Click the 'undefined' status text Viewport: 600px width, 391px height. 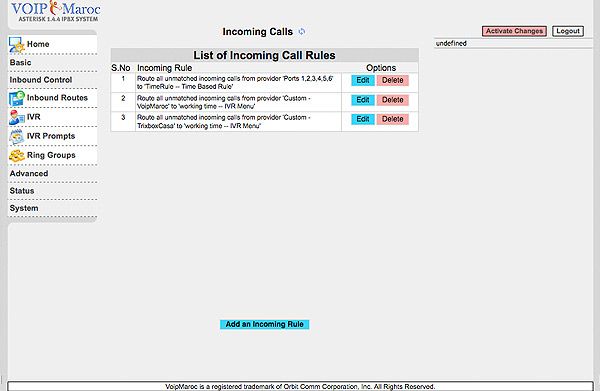[451, 43]
